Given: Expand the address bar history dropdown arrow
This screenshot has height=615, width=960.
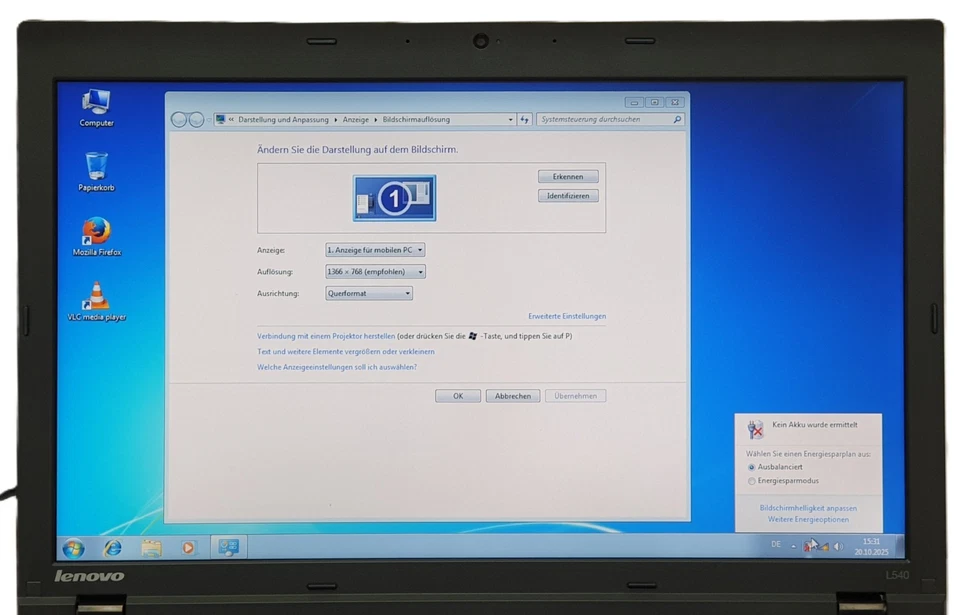Looking at the screenshot, I should (511, 119).
